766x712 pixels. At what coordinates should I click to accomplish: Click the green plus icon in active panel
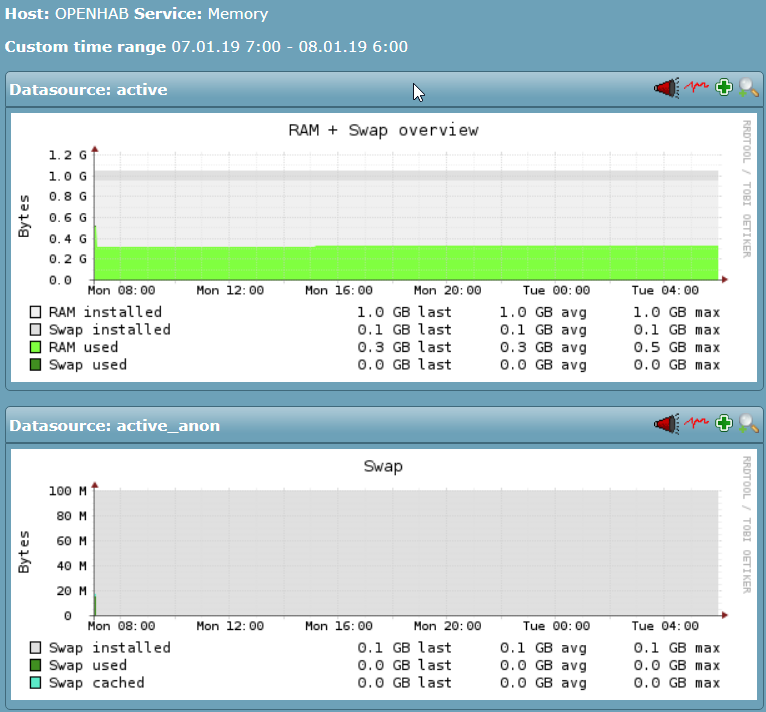point(725,88)
